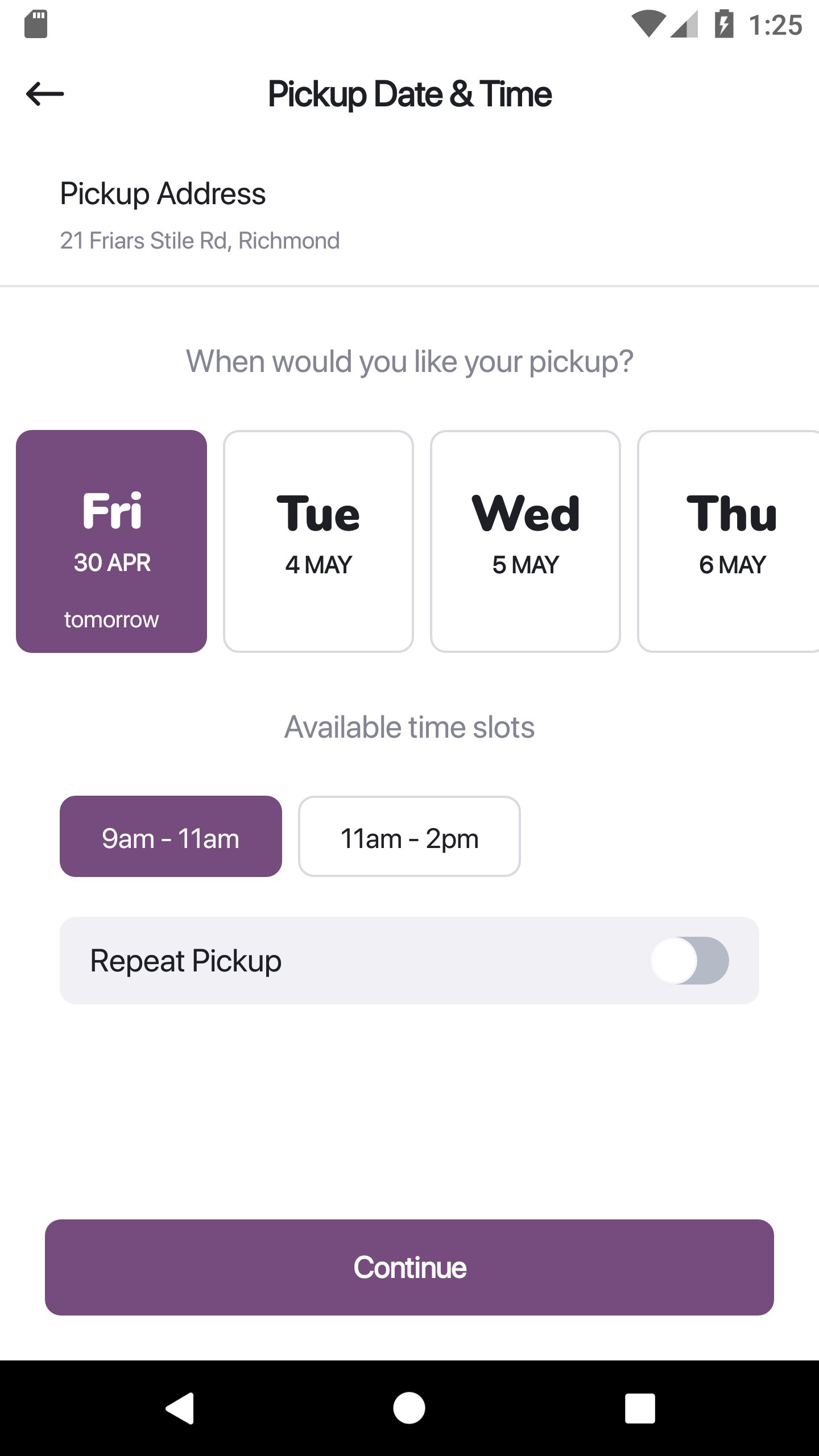This screenshot has width=819, height=1456.
Task: Tap the Repeat Pickup label
Action: 186,961
